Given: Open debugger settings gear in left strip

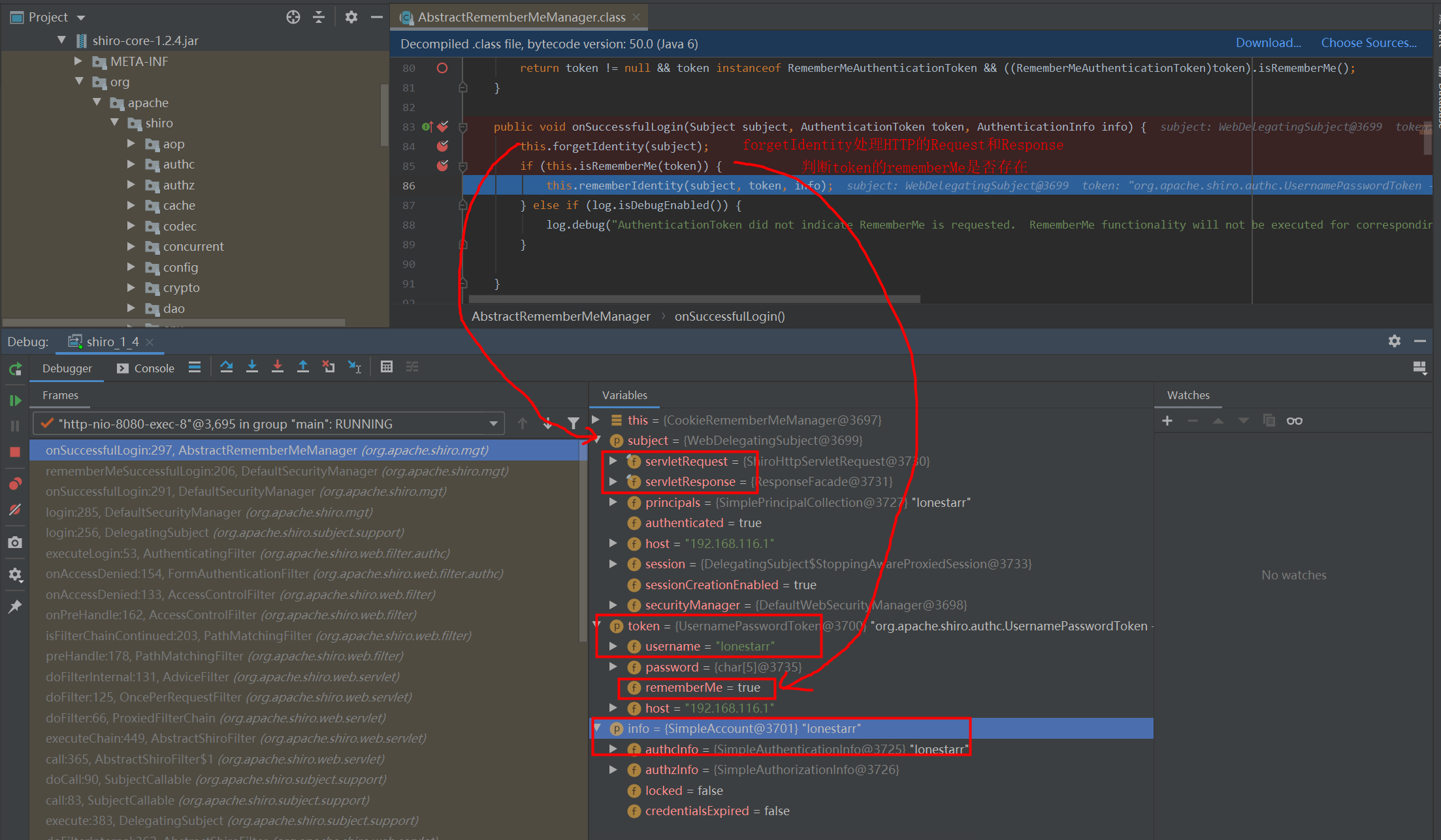Looking at the screenshot, I should (x=15, y=575).
